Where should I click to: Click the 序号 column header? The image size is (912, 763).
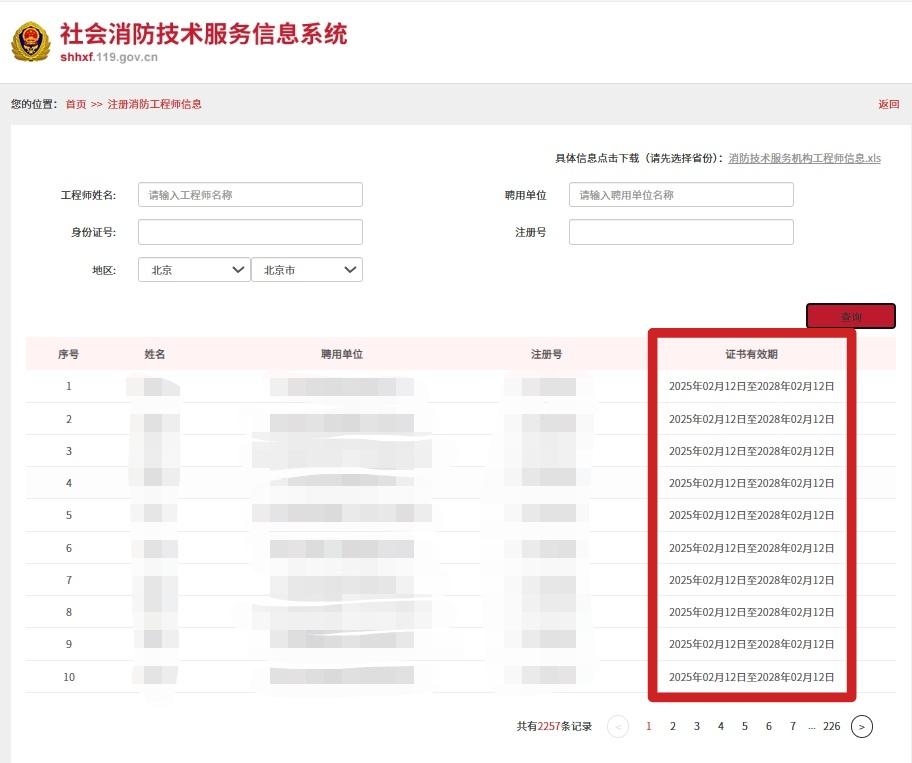coord(69,354)
